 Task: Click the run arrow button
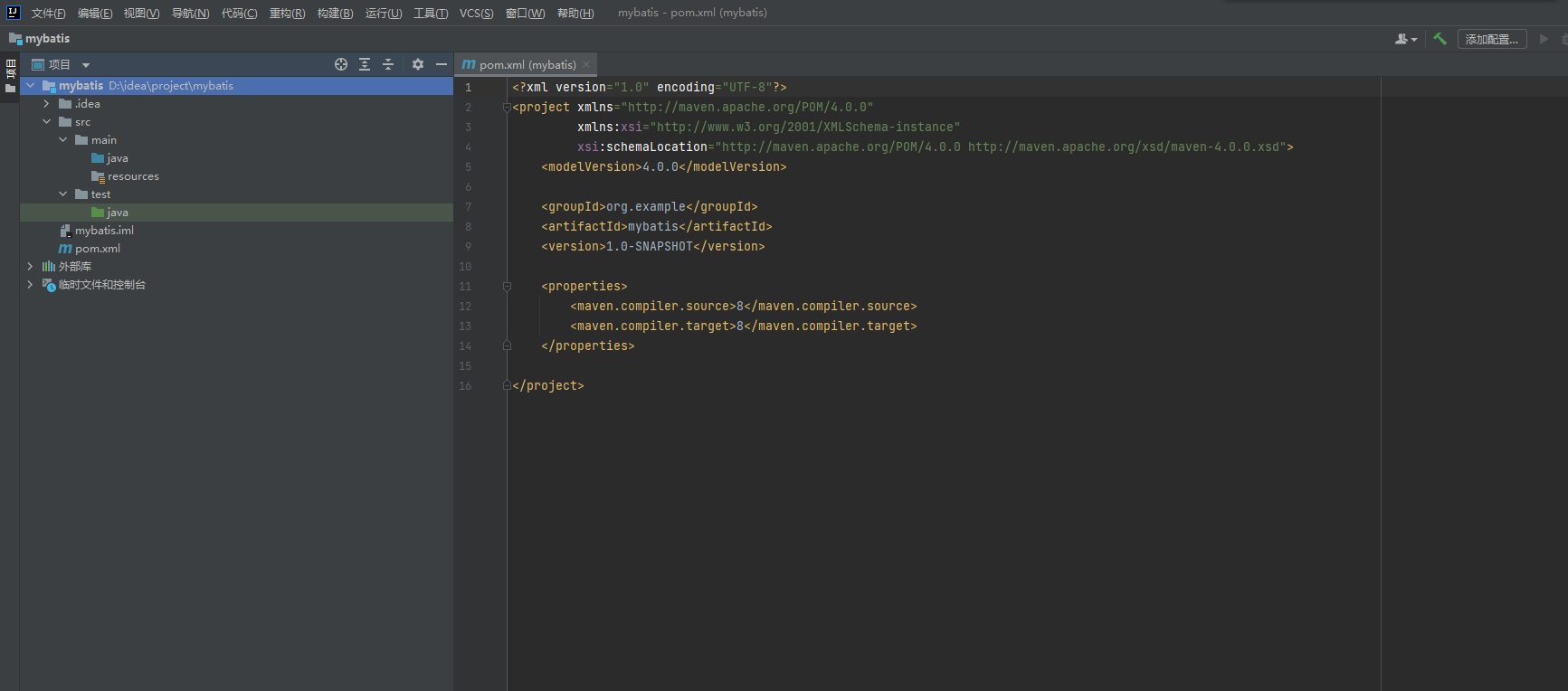1544,39
